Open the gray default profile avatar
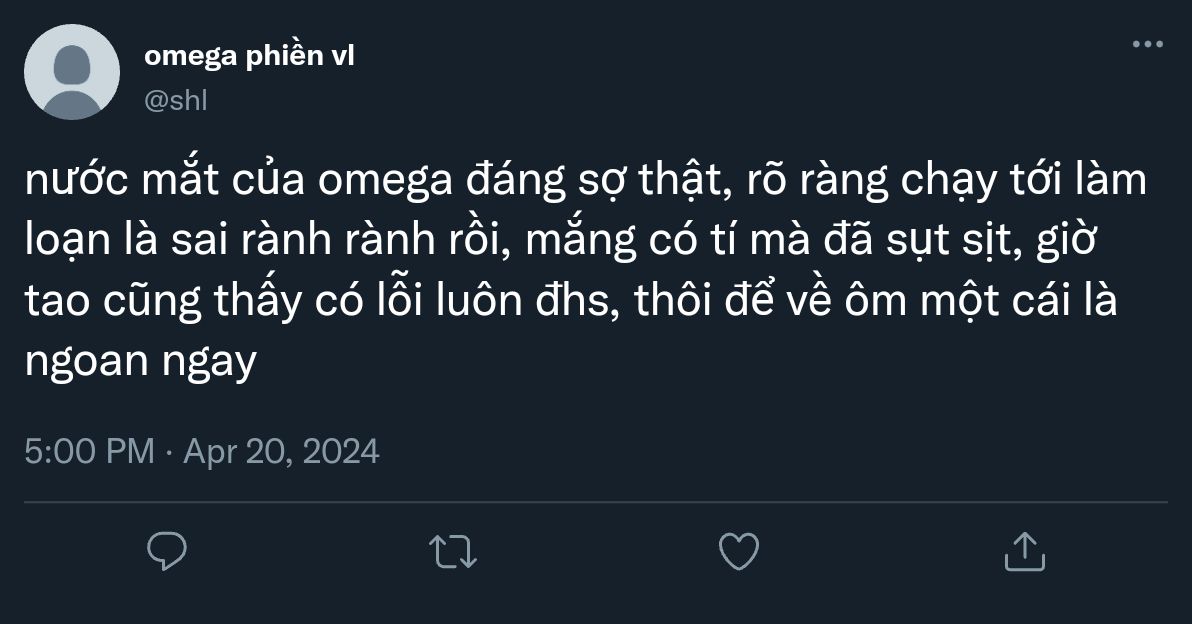This screenshot has width=1192, height=624. pyautogui.click(x=71, y=72)
